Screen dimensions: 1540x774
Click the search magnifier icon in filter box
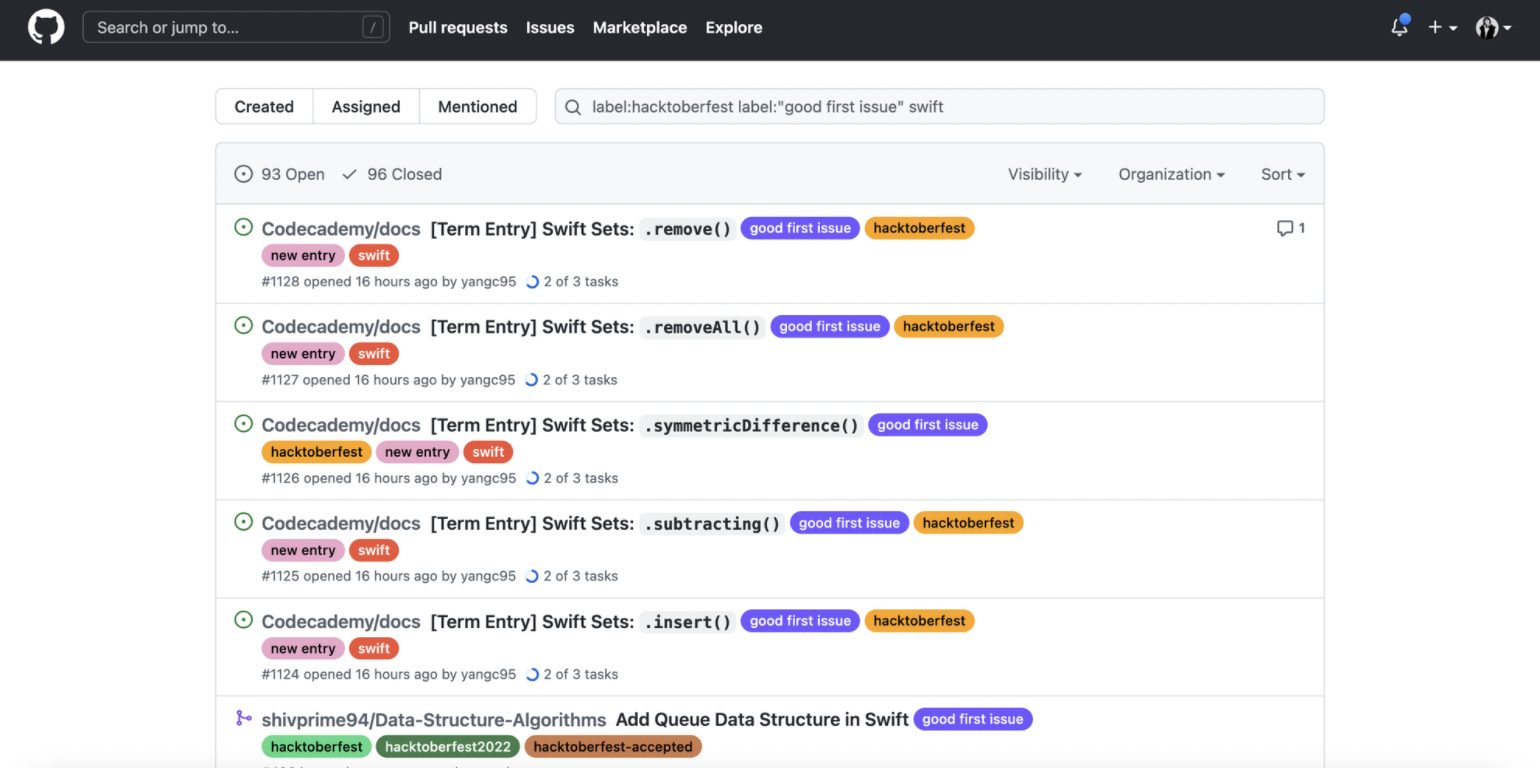pyautogui.click(x=573, y=107)
